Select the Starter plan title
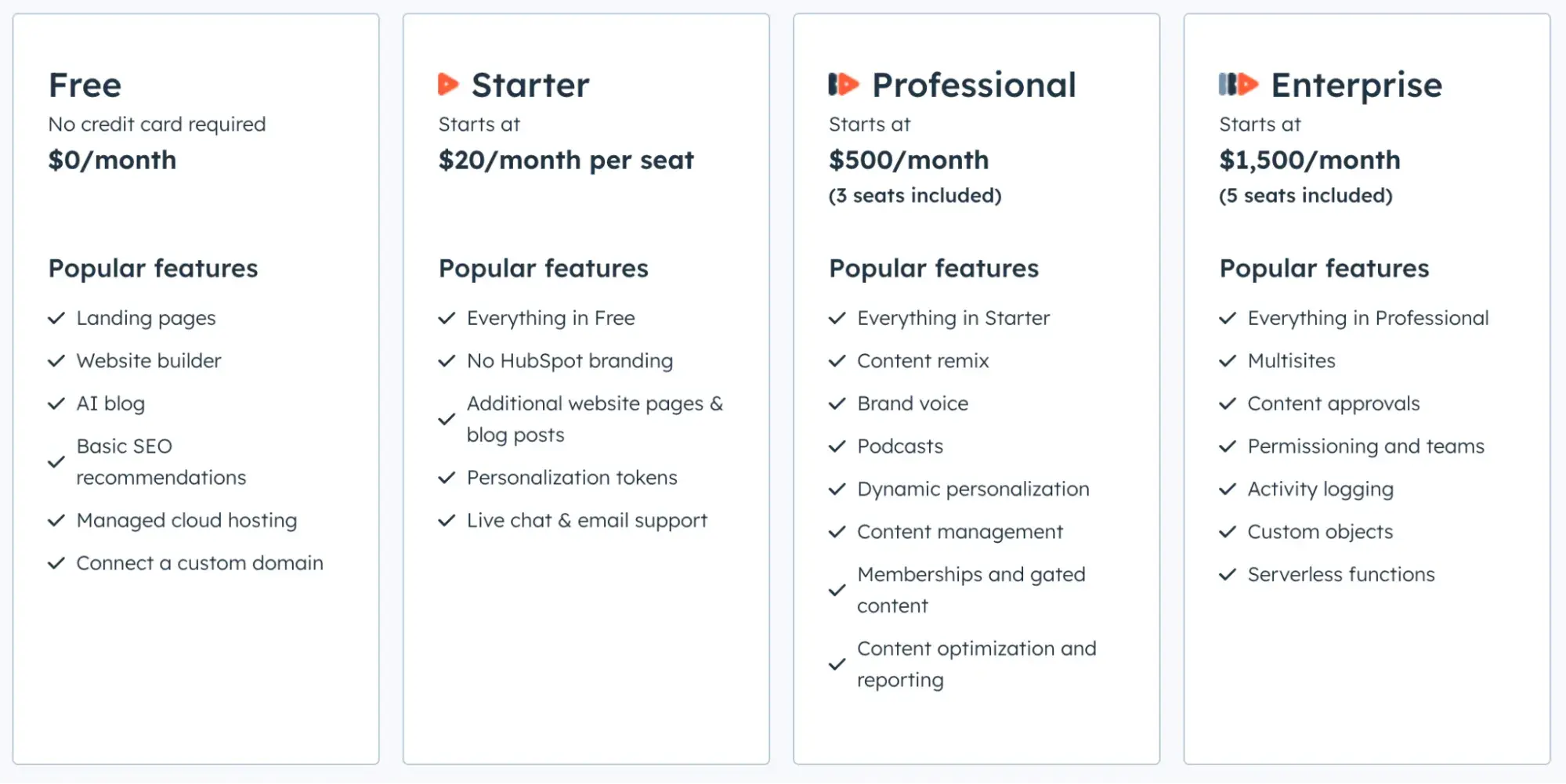The height and width of the screenshot is (784, 1566). pos(530,85)
